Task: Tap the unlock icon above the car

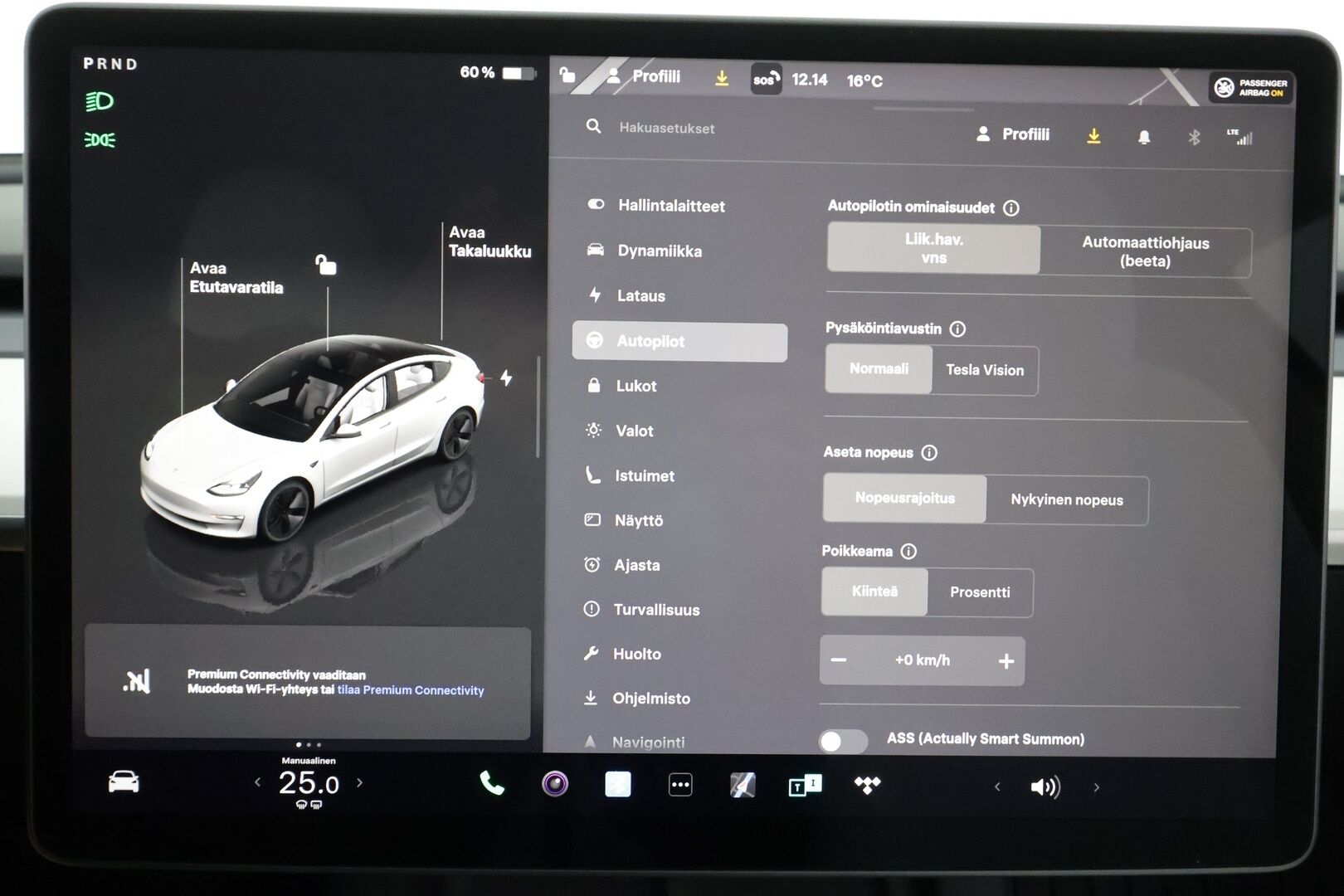Action: coord(326,265)
